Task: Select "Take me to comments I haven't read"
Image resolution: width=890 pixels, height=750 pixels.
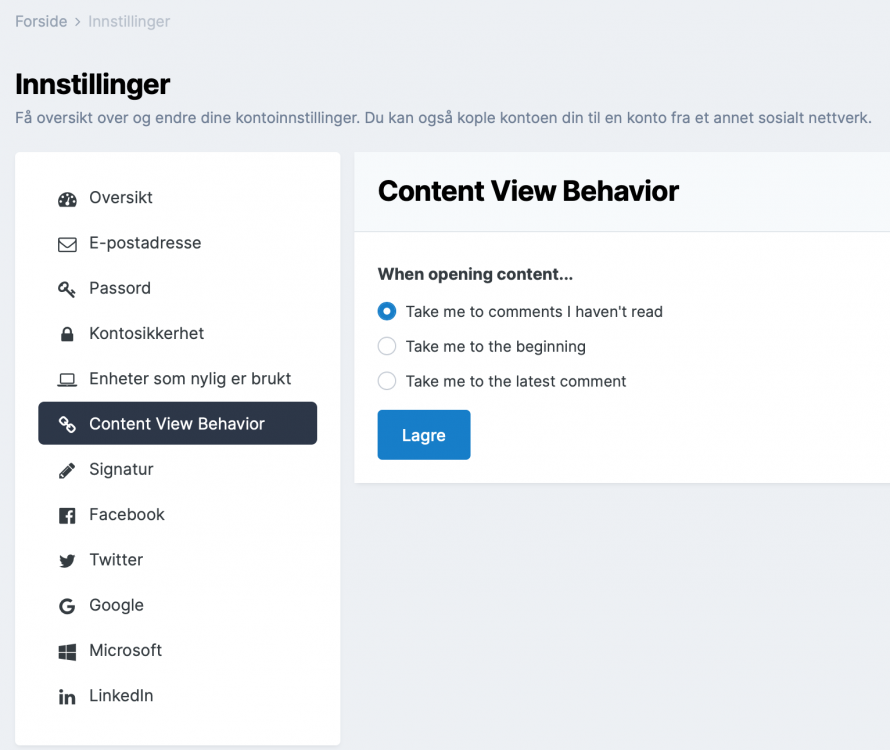Action: 387,312
